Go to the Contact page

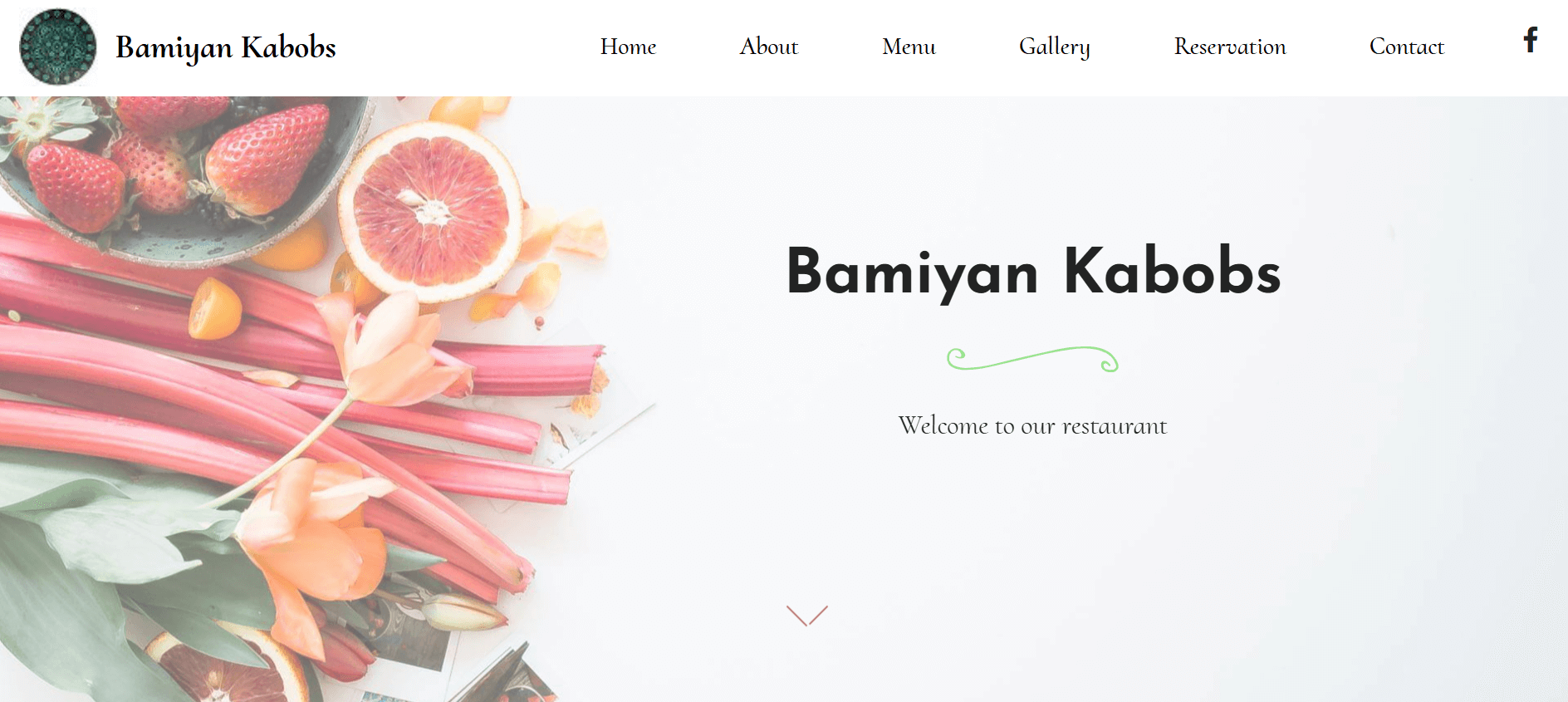1407,47
